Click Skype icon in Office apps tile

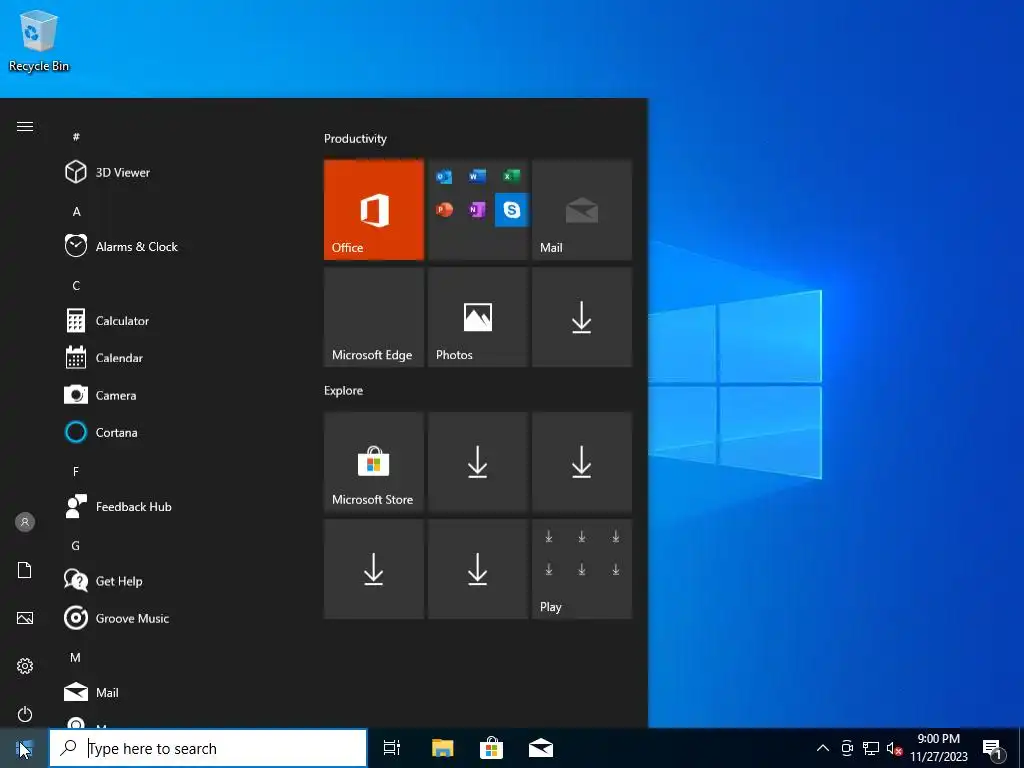tap(512, 210)
